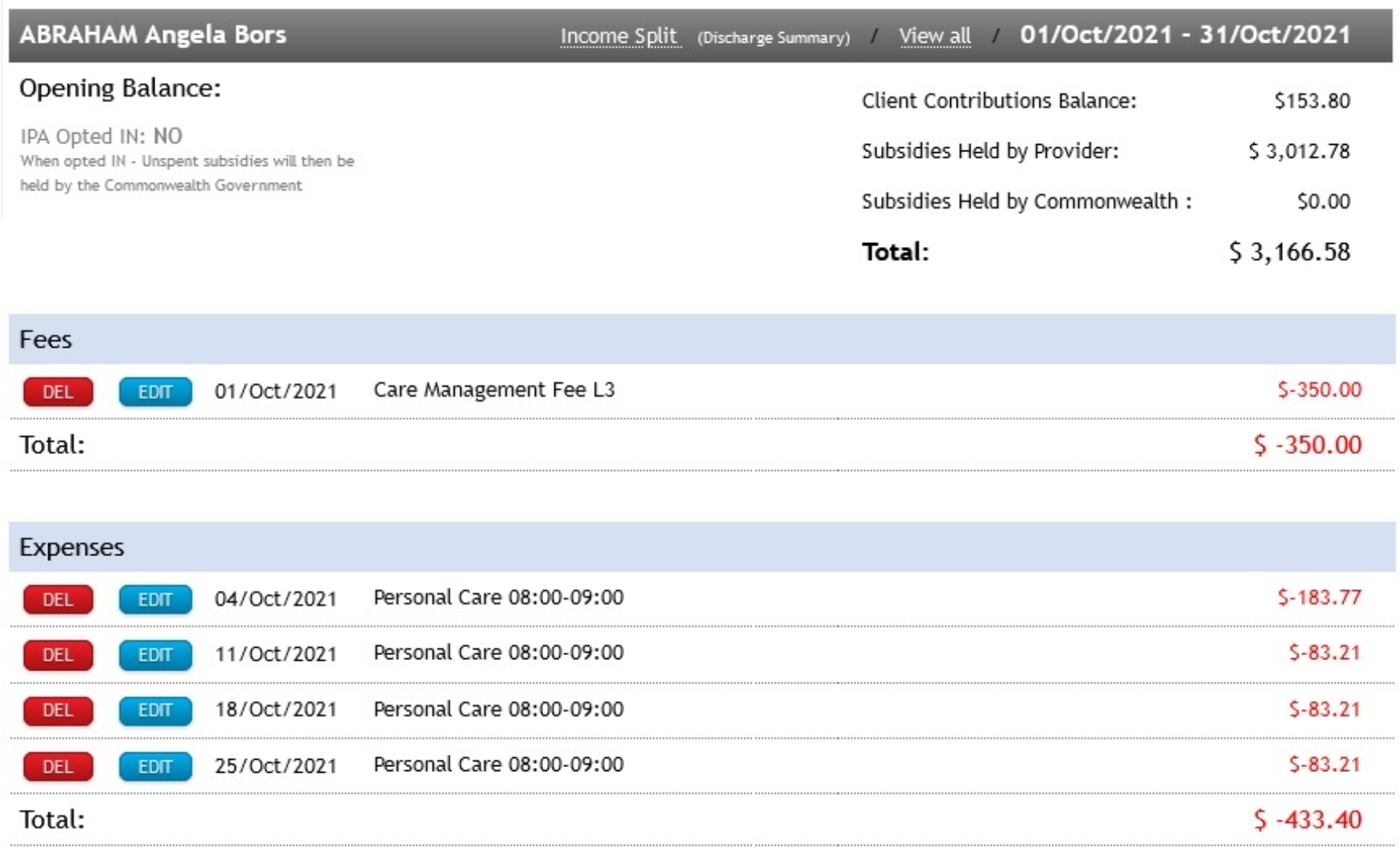
Task: Edit the Personal Care expense dated 25/Oct/2021
Action: [x=155, y=765]
